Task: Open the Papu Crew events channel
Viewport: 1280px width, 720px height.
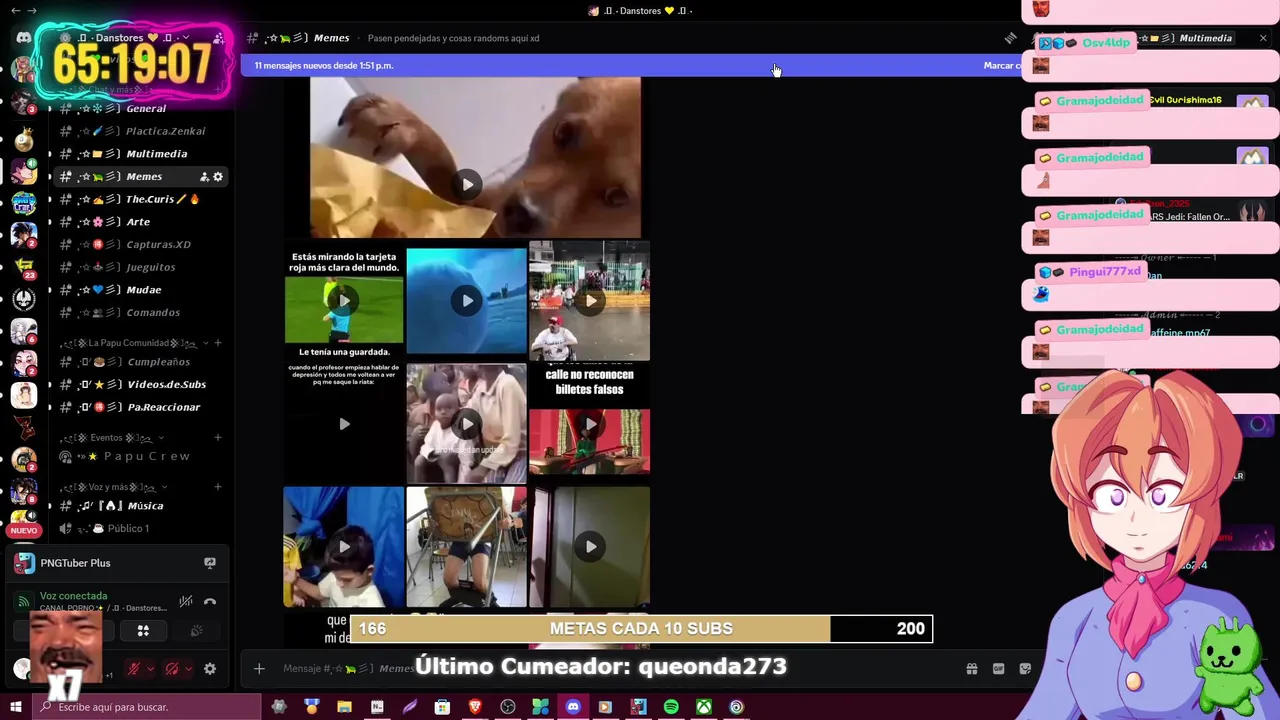Action: tap(142, 457)
